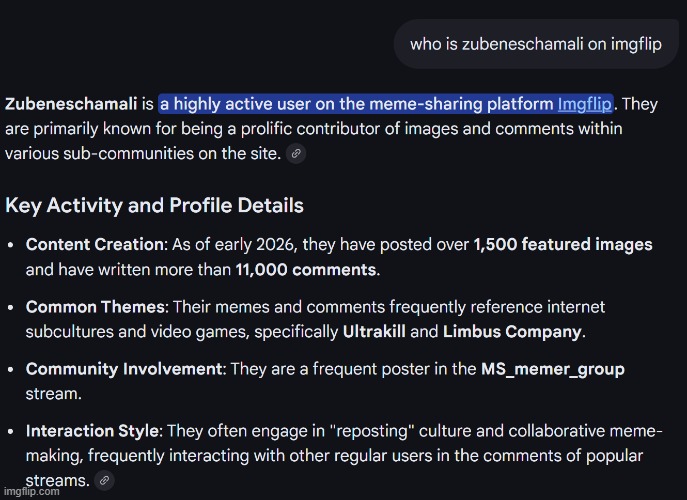The width and height of the screenshot is (687, 500).
Task: Click the 'Content Creation' bullet label
Action: point(94,244)
